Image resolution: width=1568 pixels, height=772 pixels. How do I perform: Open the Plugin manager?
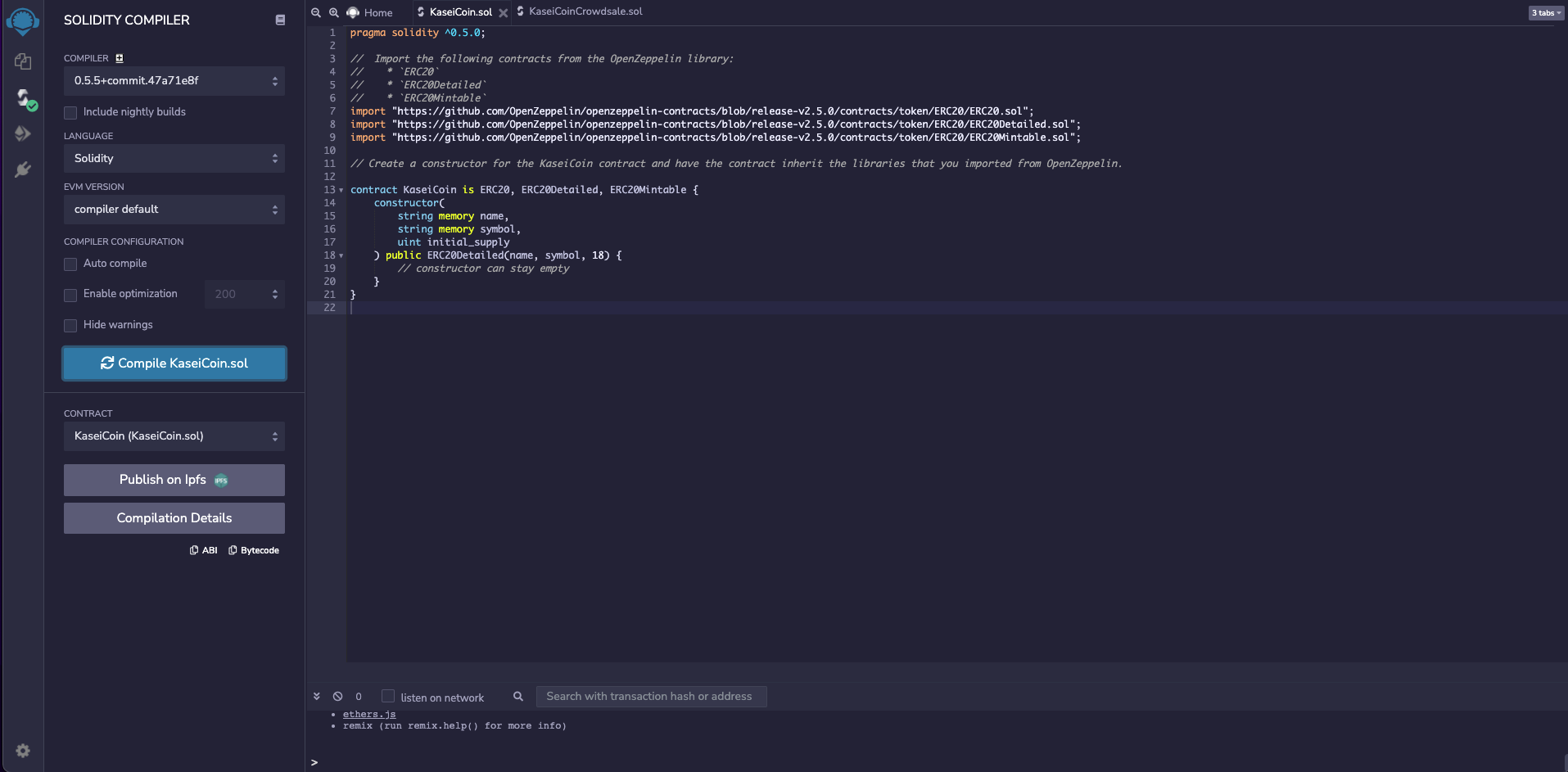(x=22, y=169)
